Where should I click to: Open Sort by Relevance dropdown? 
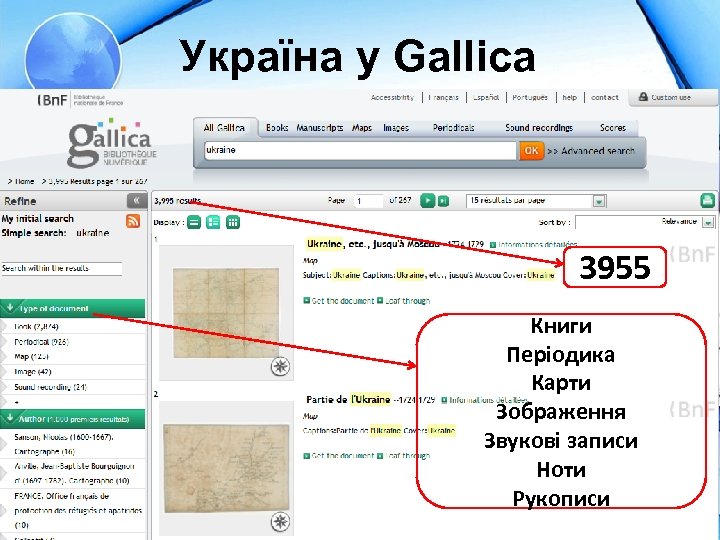click(x=708, y=222)
